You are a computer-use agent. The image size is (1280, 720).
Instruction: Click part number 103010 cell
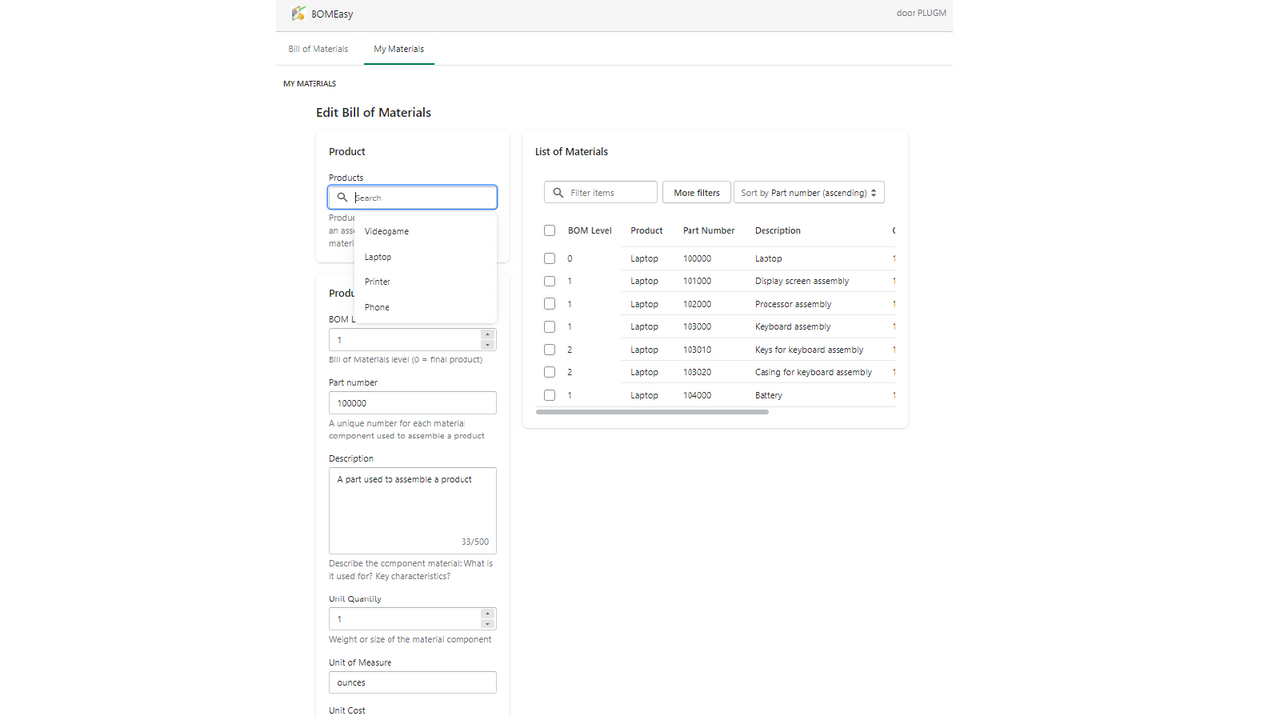click(698, 350)
